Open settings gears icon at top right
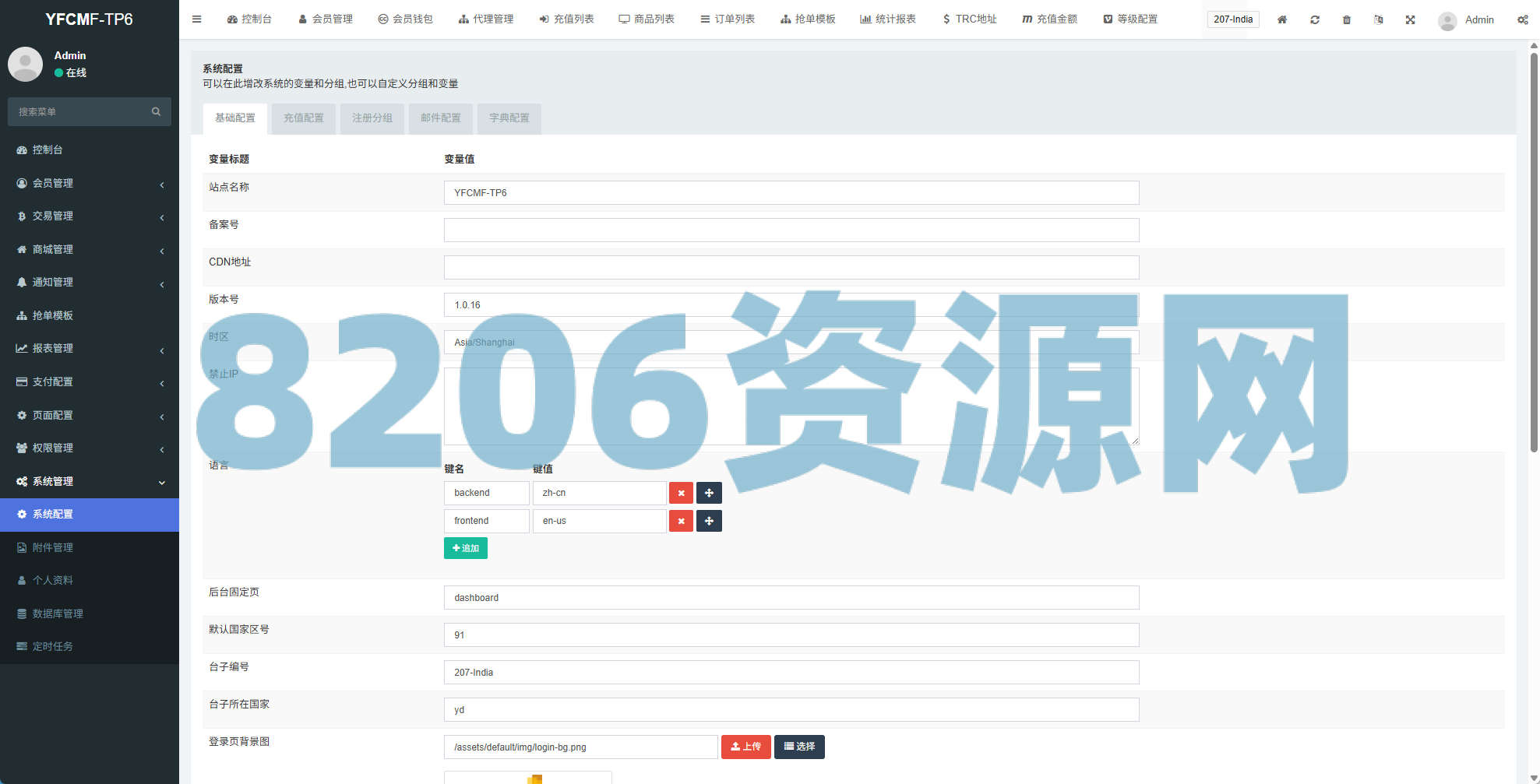Viewport: 1540px width, 784px height. click(x=1522, y=19)
